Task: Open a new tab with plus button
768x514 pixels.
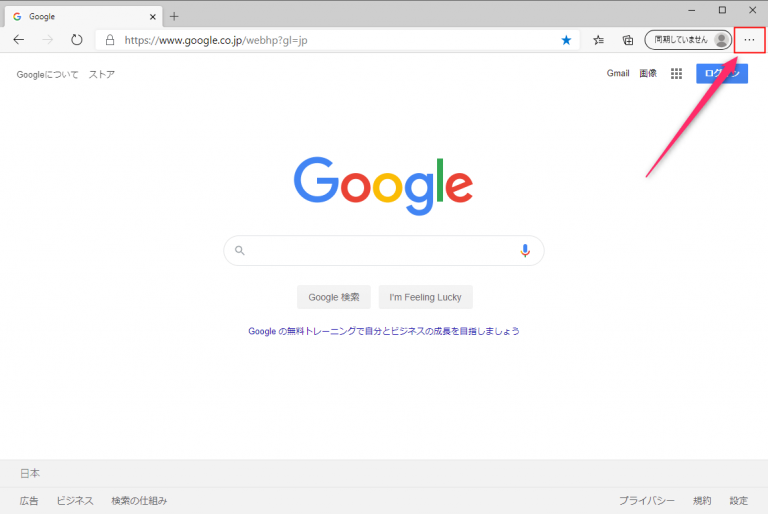Action: tap(174, 17)
